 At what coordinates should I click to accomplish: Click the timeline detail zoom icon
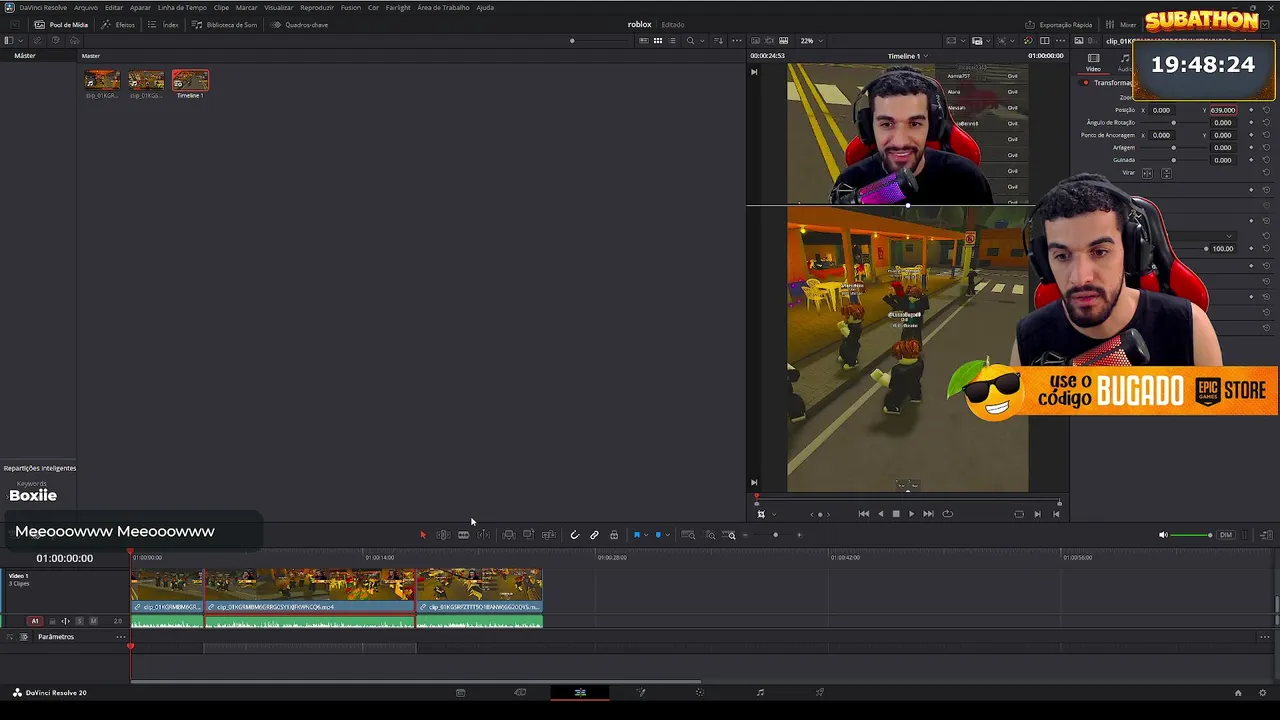pyautogui.click(x=710, y=535)
